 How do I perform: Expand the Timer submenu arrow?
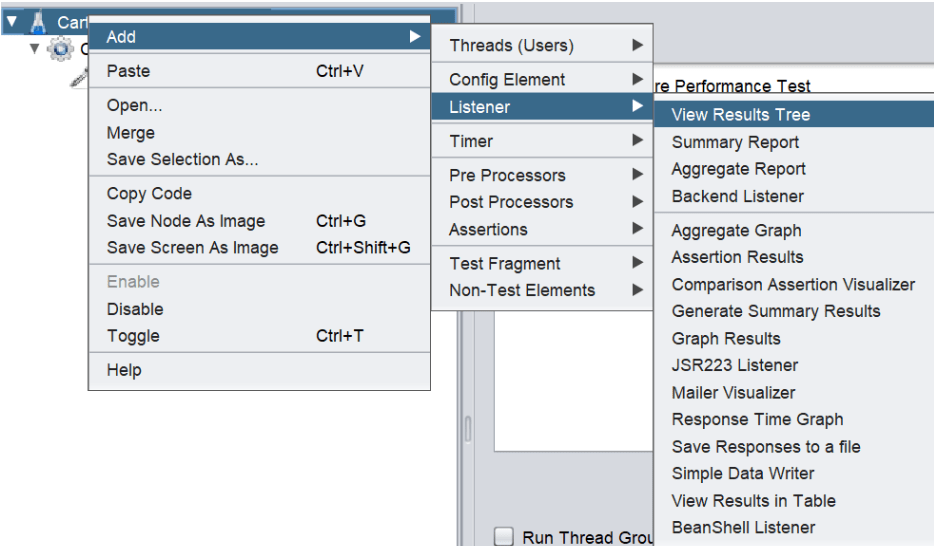(637, 141)
